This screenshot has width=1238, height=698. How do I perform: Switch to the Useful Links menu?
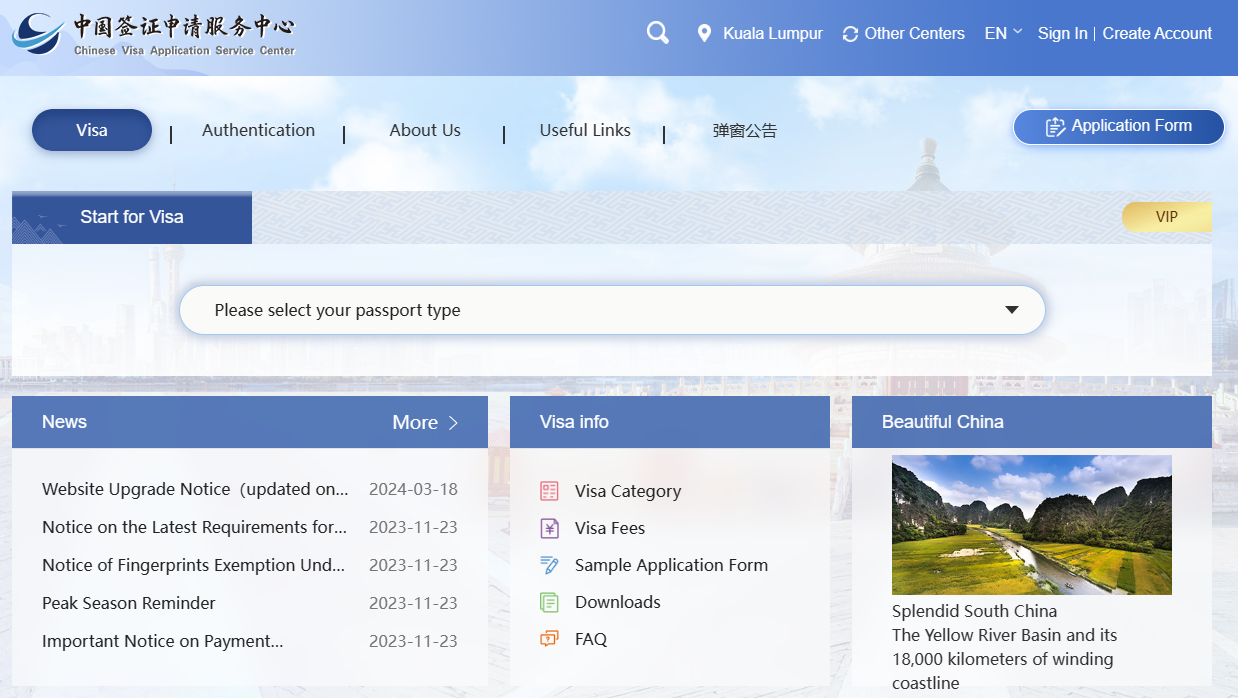tap(585, 130)
